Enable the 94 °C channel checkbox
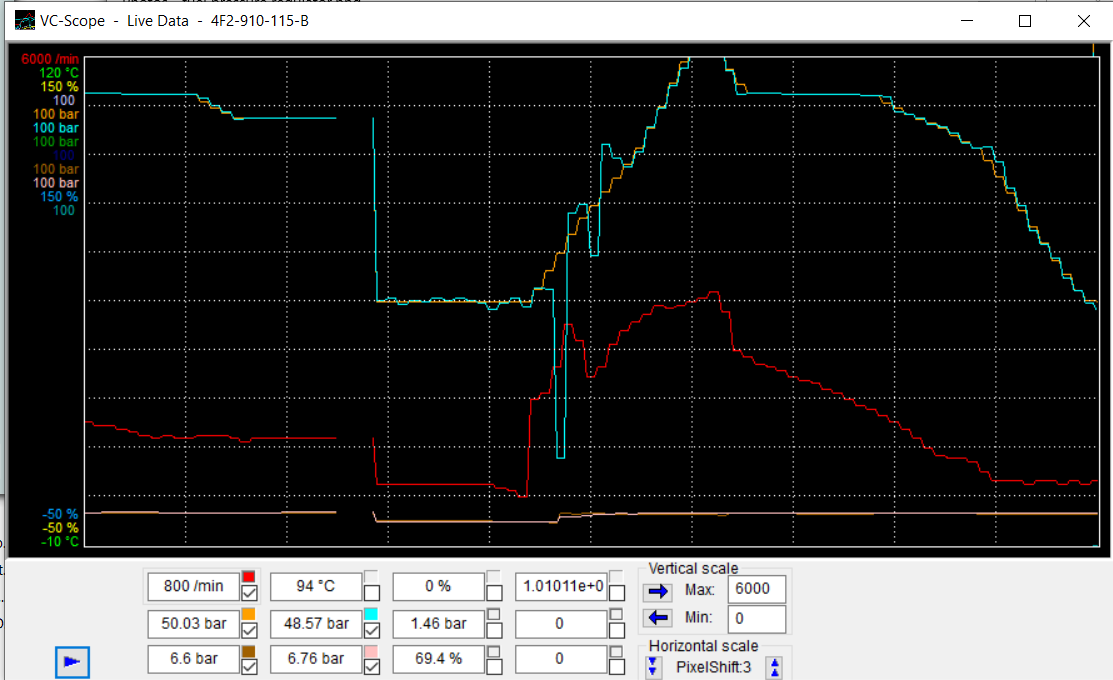Screen dimensions: 1113x680 tap(371, 593)
